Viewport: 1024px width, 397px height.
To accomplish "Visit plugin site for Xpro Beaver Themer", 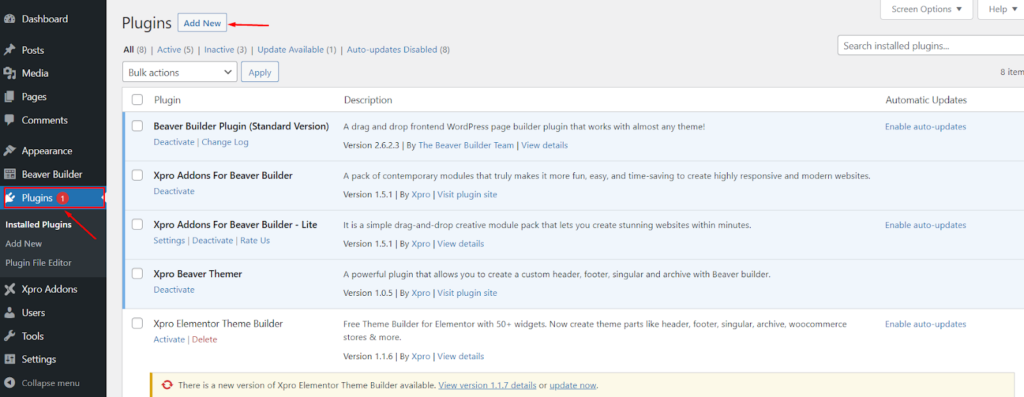I will 467,293.
